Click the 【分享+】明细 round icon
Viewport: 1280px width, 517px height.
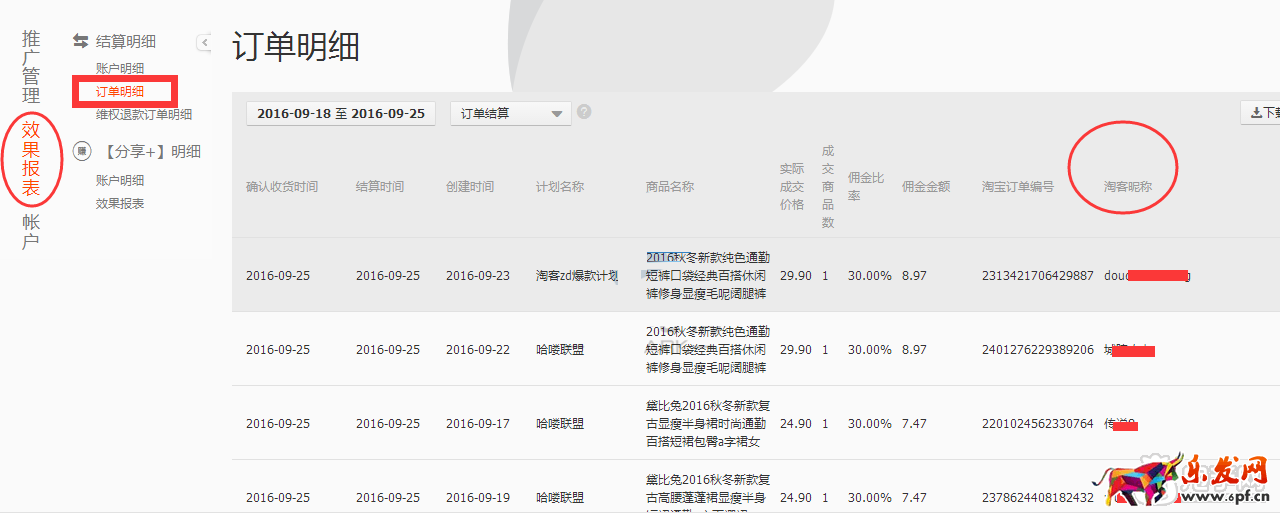pos(82,152)
